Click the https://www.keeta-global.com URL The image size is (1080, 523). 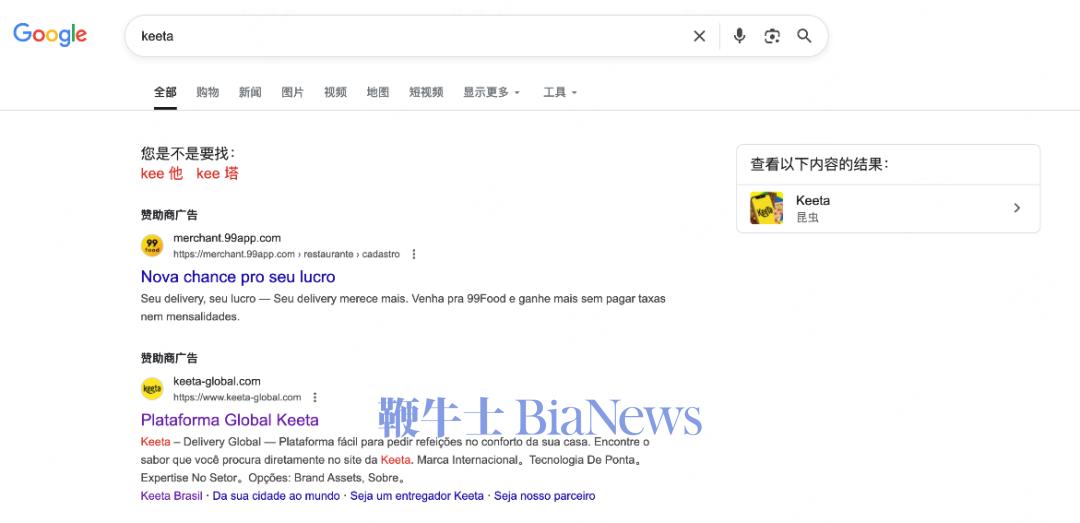(237, 398)
